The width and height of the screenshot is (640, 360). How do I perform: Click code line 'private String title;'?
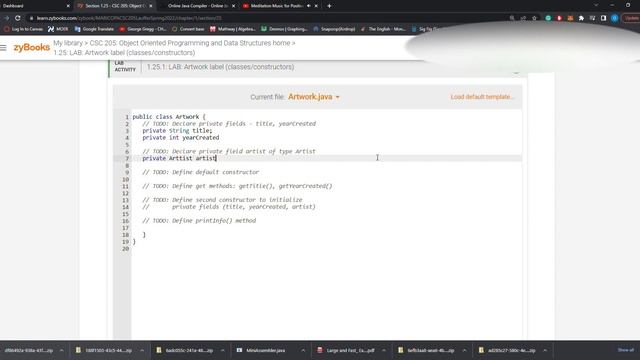177,131
